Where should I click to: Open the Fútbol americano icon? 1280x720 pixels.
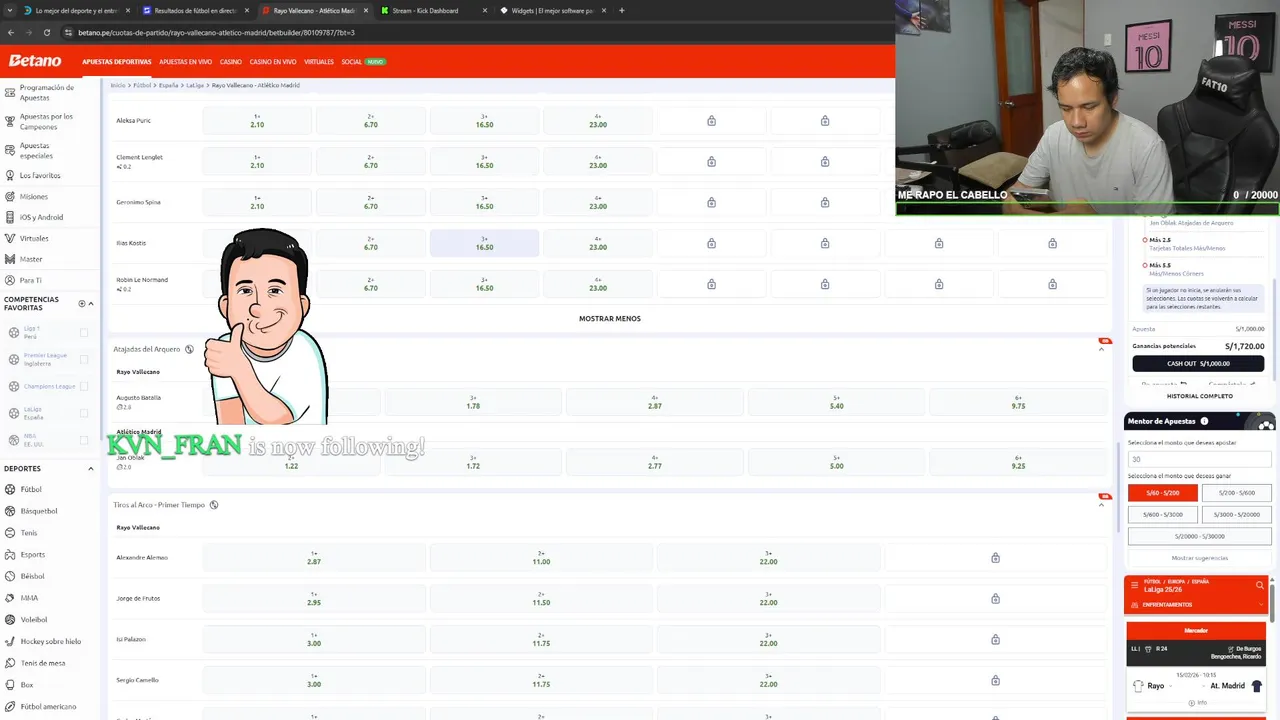pos(10,706)
